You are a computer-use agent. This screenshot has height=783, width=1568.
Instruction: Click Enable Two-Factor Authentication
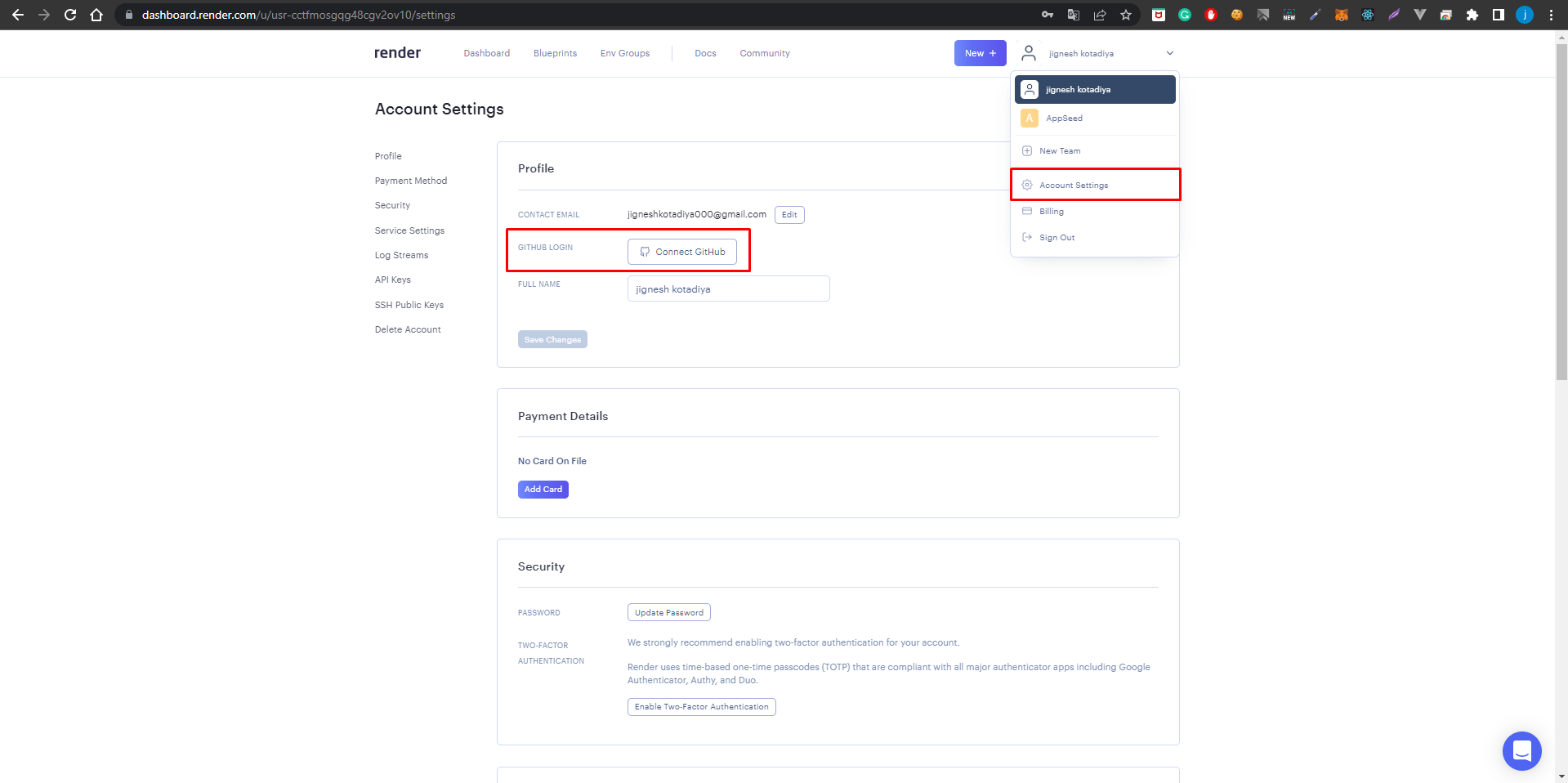701,706
